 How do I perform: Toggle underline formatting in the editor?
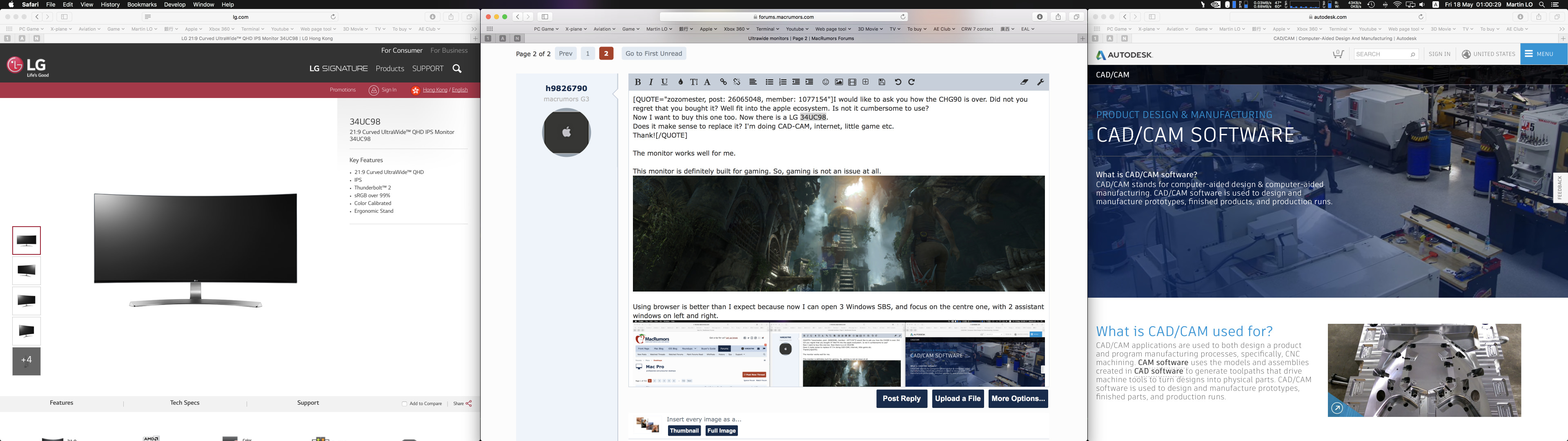pos(664,82)
